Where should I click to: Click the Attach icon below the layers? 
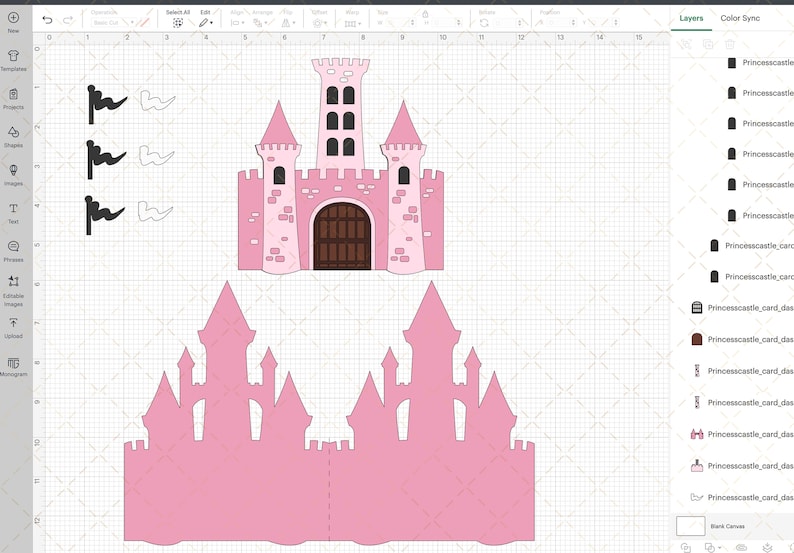pos(741,547)
